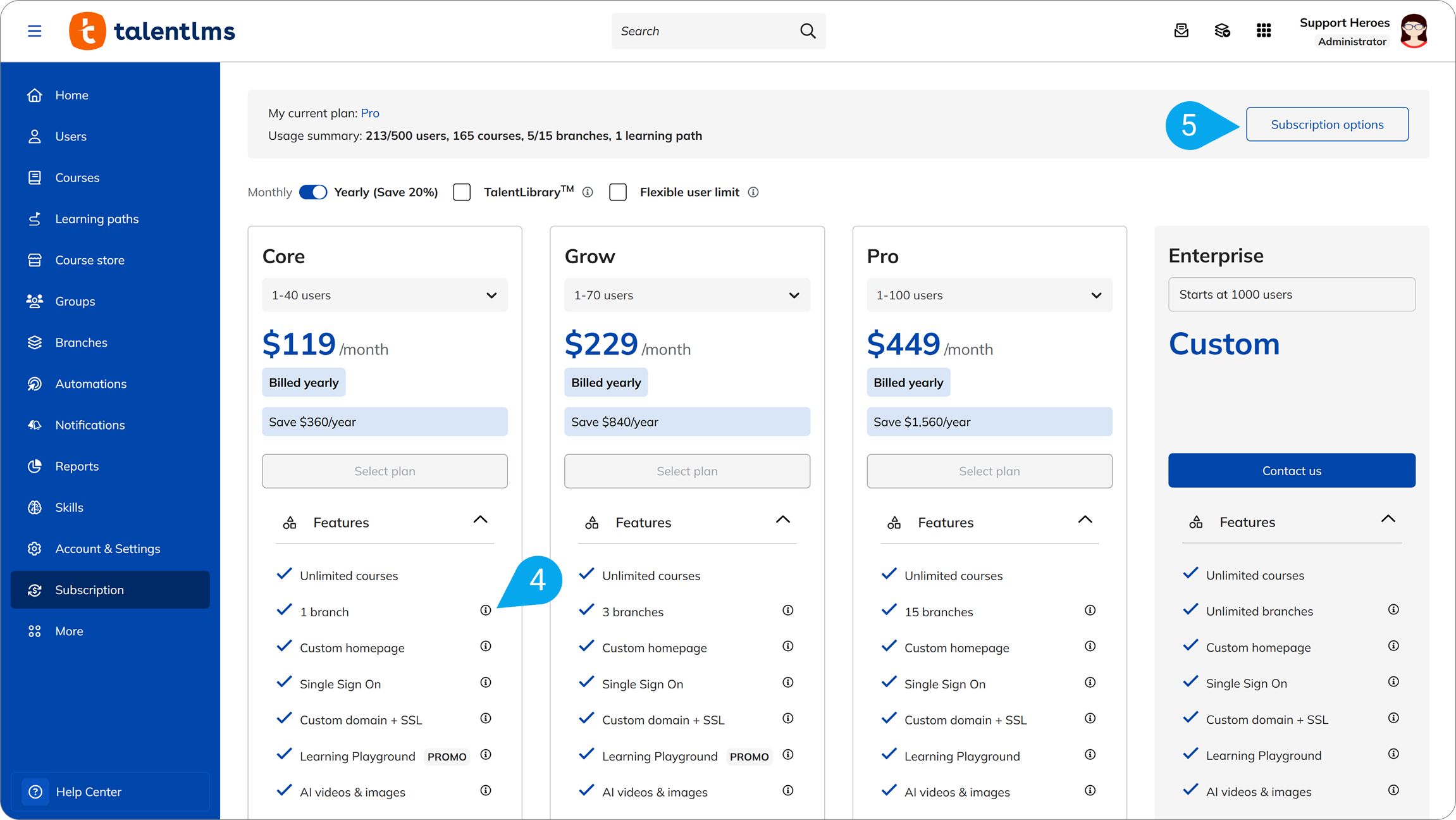Show info for Pro Single Sign On
Screen dimensions: 1456x820
(x=1090, y=683)
